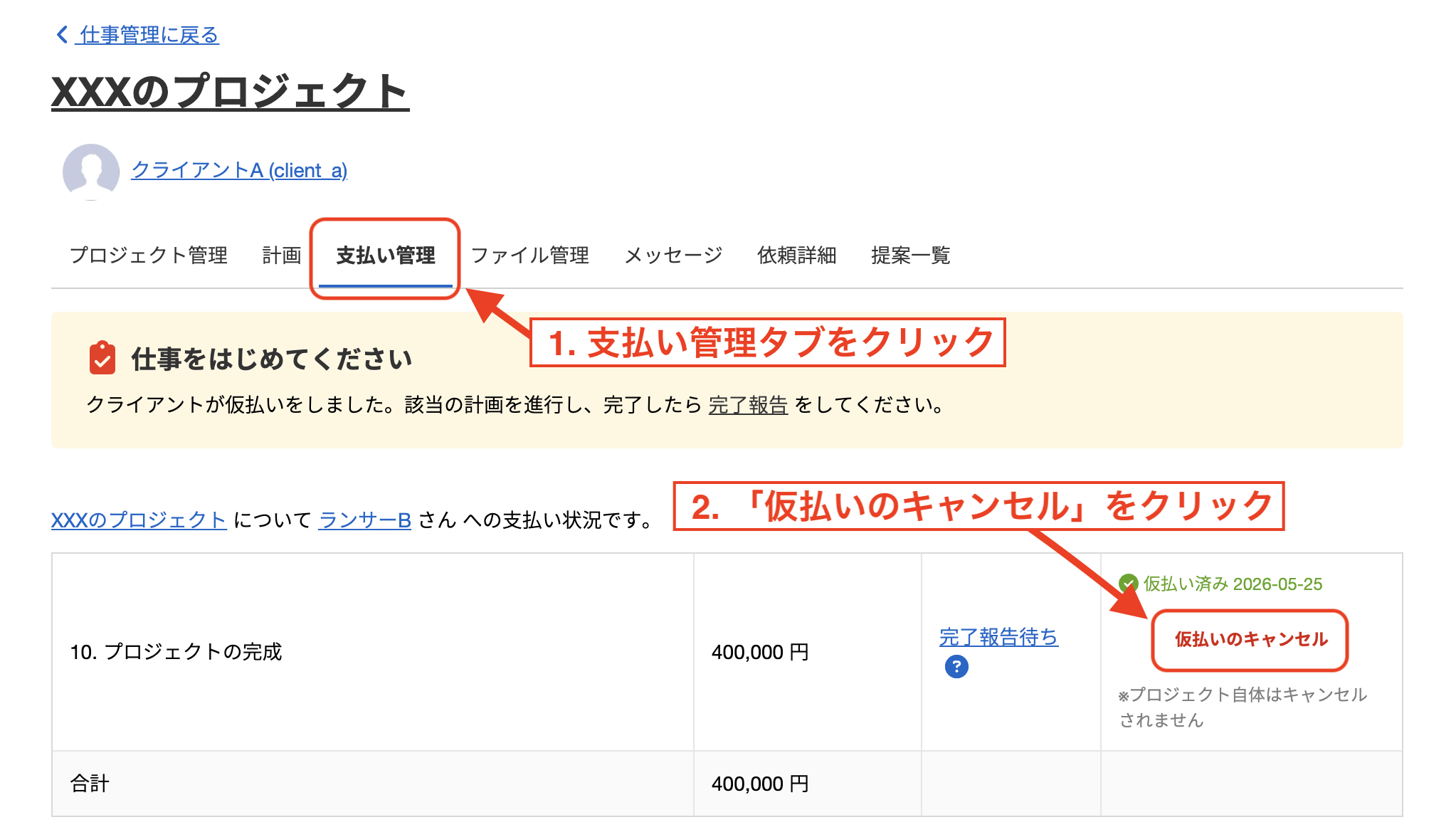Show the 提案一覧 tab
Screen dimensions: 1456x837
click(911, 256)
